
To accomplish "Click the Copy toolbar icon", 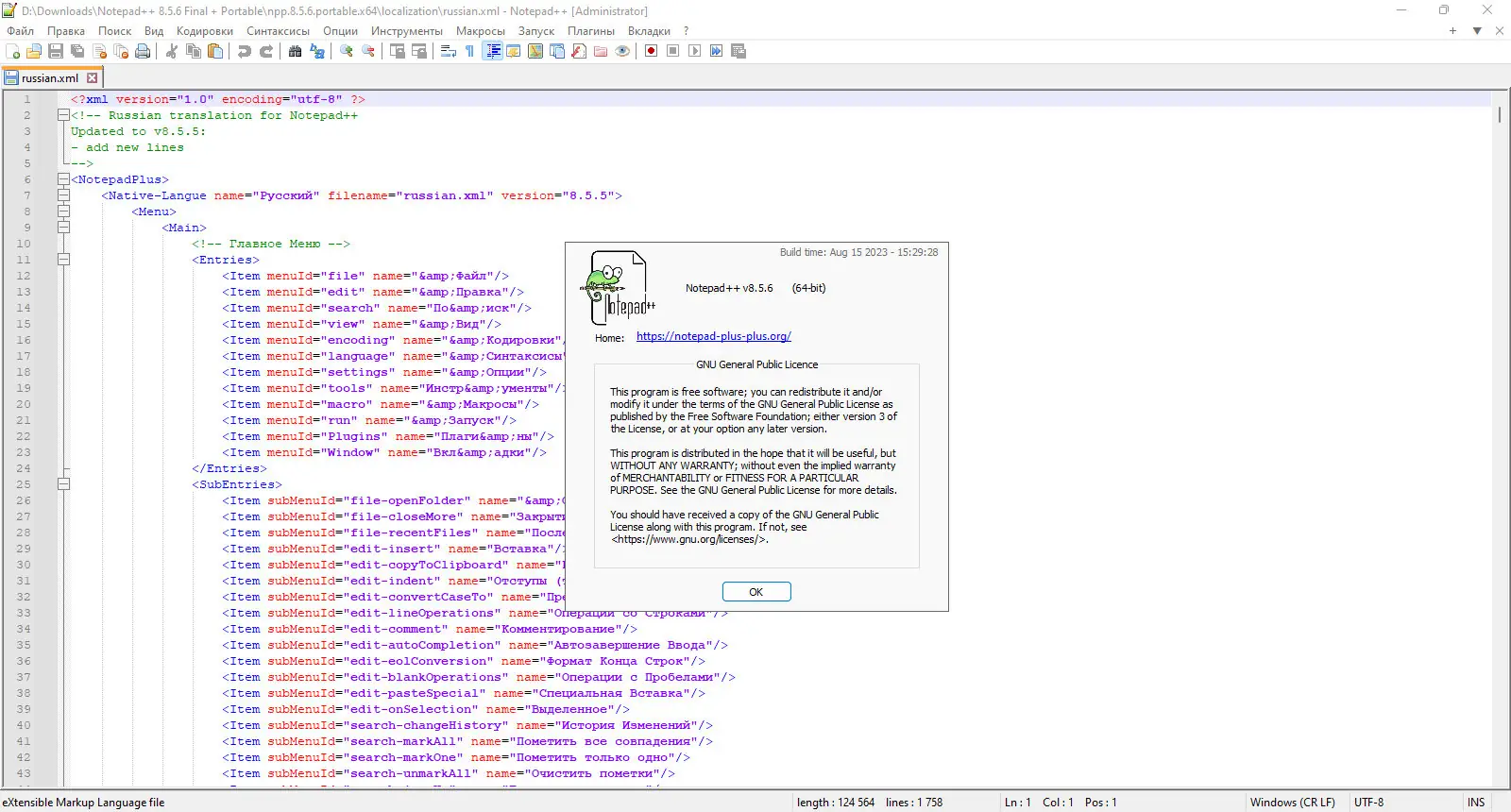I will [x=194, y=51].
